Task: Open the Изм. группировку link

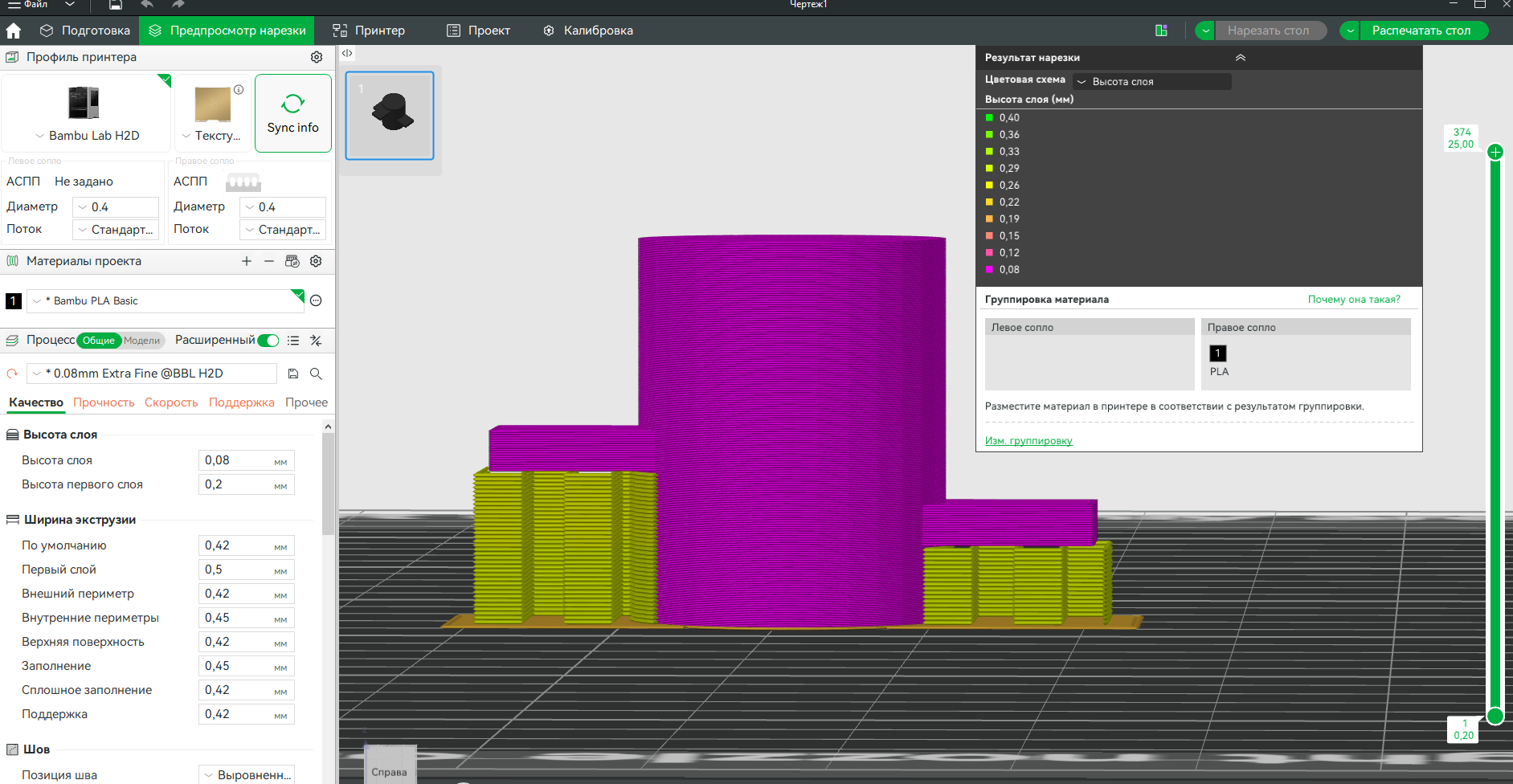Action: [x=1028, y=441]
